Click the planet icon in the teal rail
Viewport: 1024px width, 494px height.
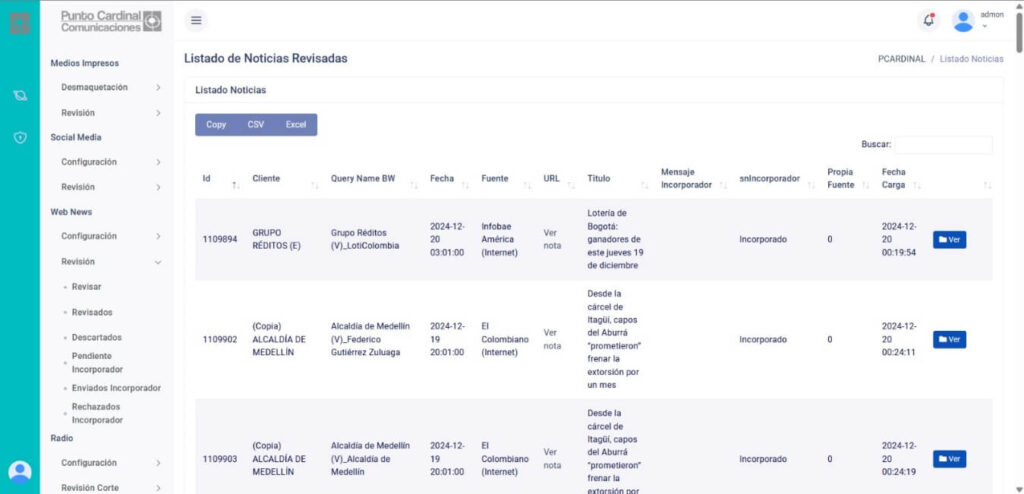(20, 95)
